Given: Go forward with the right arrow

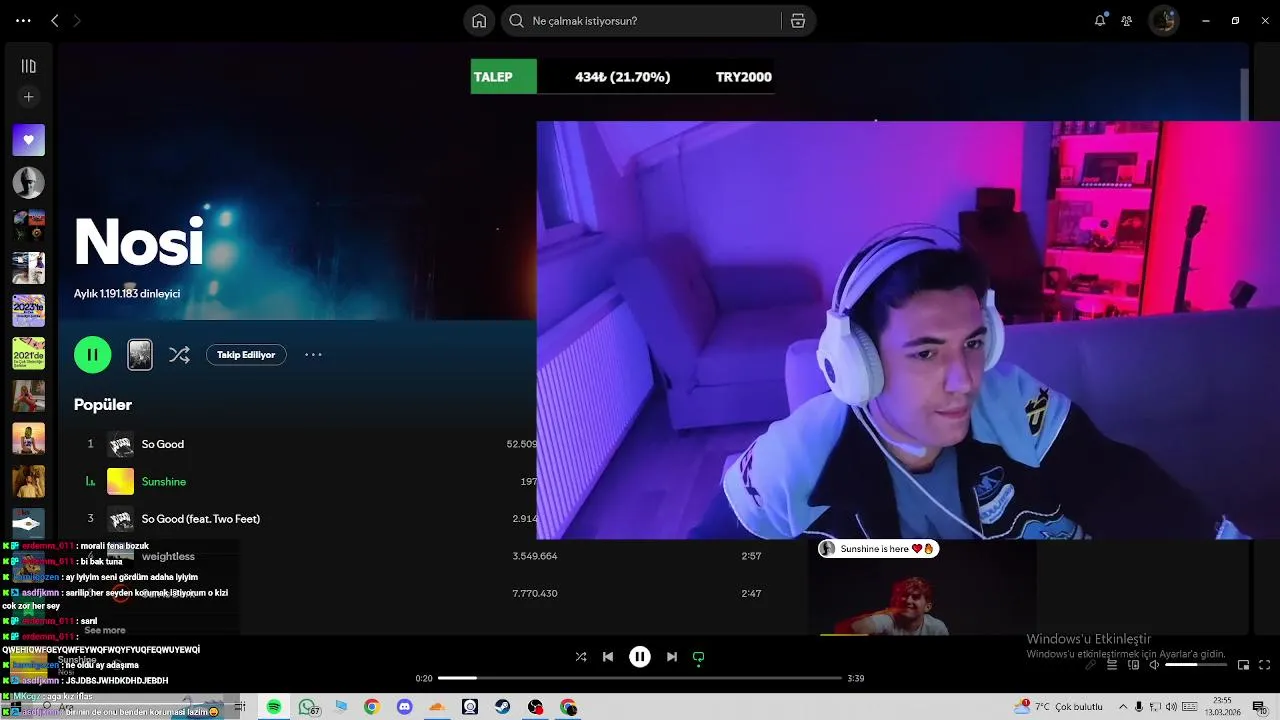Looking at the screenshot, I should 77,20.
